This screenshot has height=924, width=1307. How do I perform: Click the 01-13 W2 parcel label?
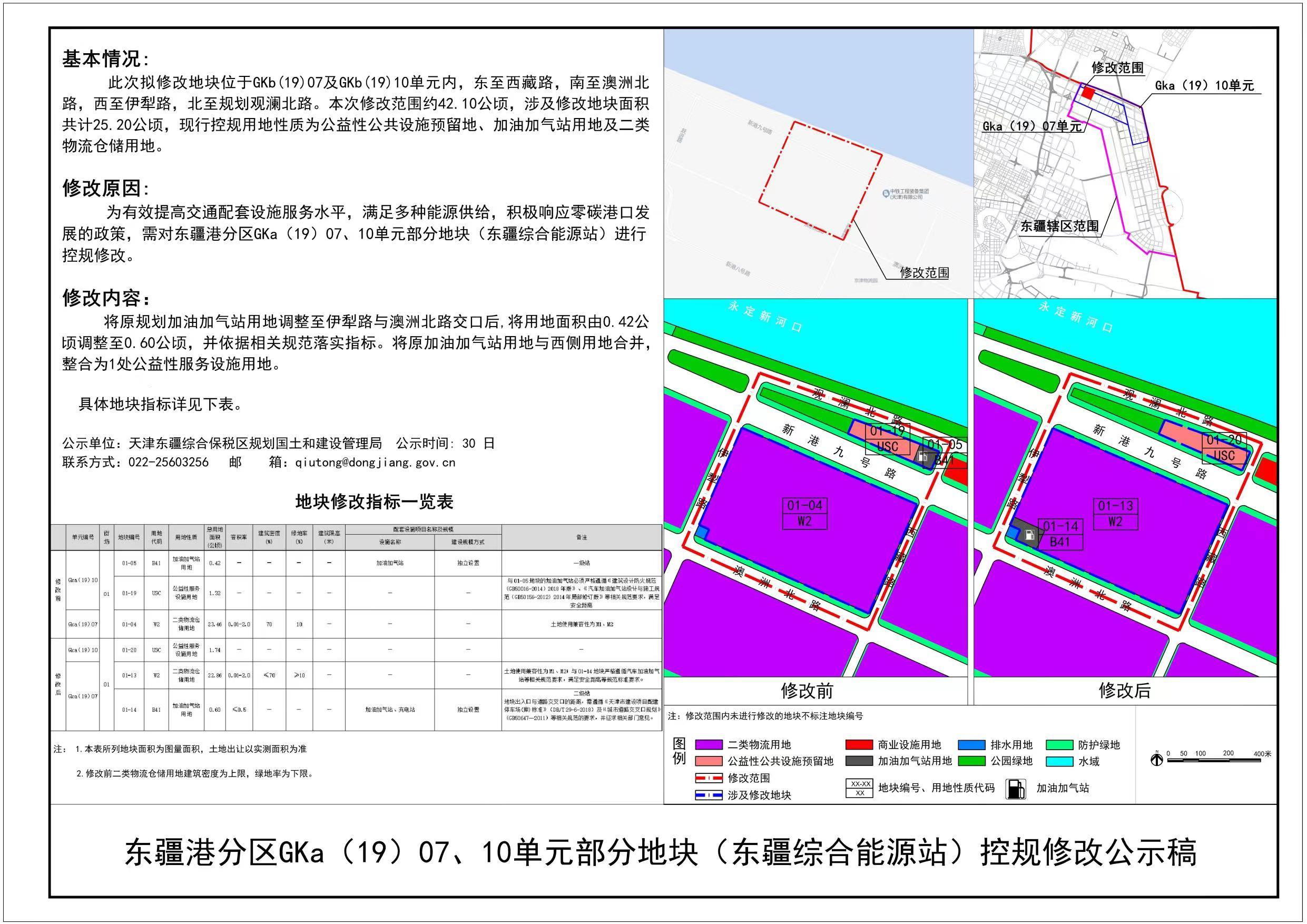(x=1115, y=514)
